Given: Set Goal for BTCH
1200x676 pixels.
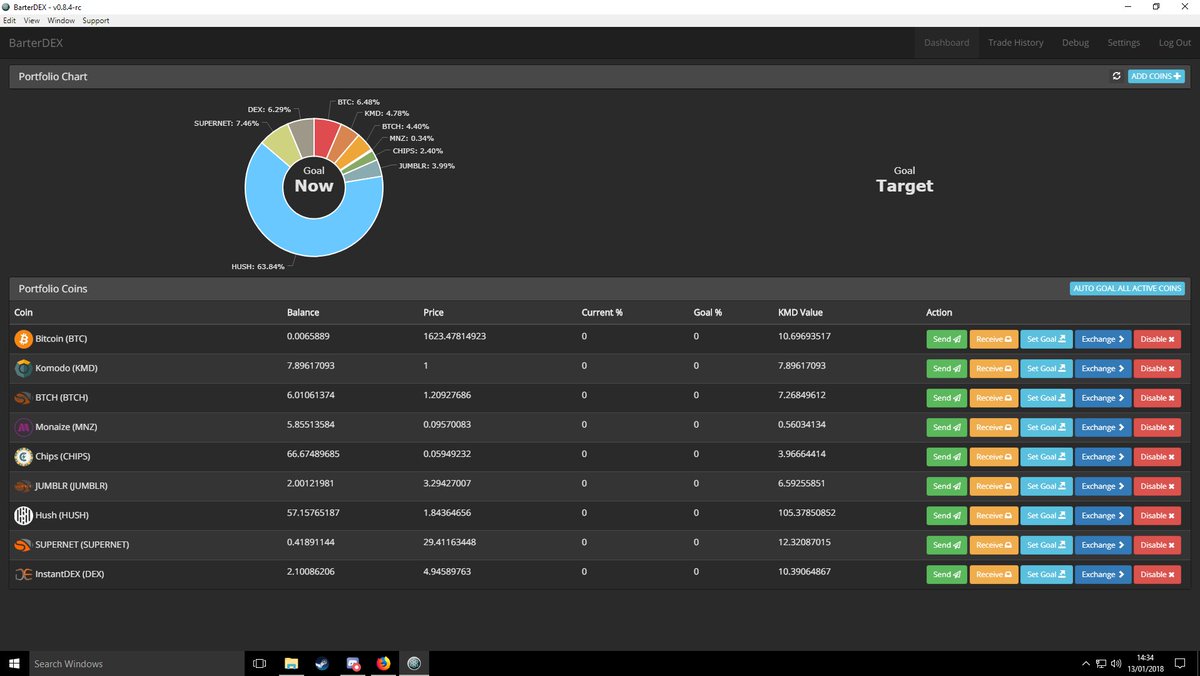Looking at the screenshot, I should 1046,398.
